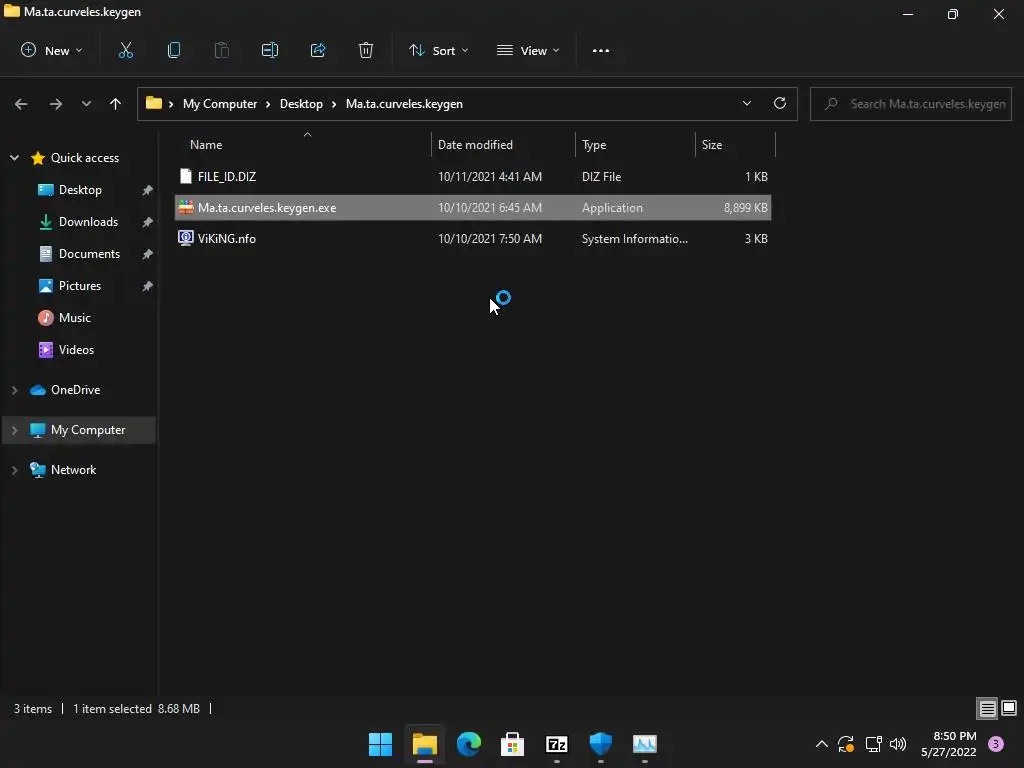Viewport: 1024px width, 768px height.
Task: Sort by Size column header
Action: [x=735, y=144]
